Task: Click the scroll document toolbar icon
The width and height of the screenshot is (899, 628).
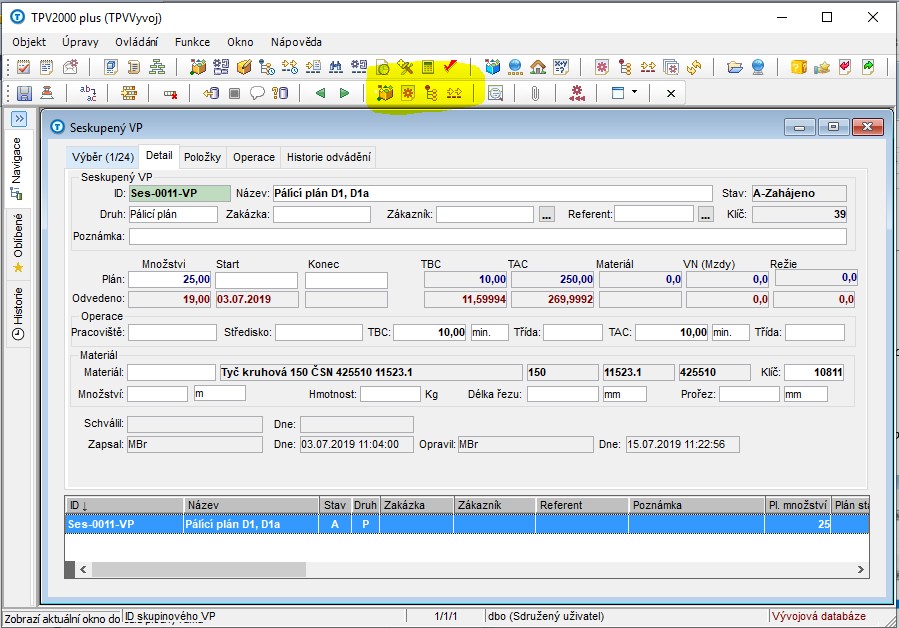Action: [134, 67]
